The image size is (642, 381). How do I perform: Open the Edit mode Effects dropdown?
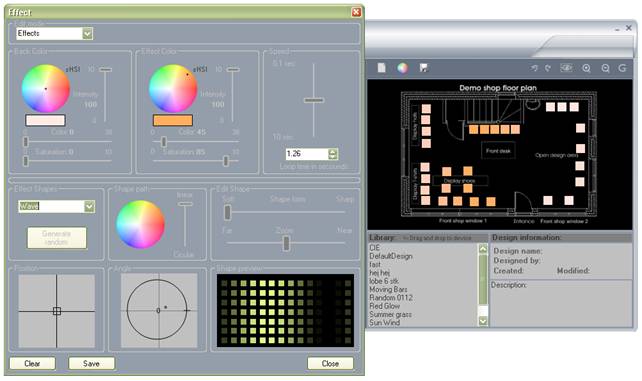[88, 34]
